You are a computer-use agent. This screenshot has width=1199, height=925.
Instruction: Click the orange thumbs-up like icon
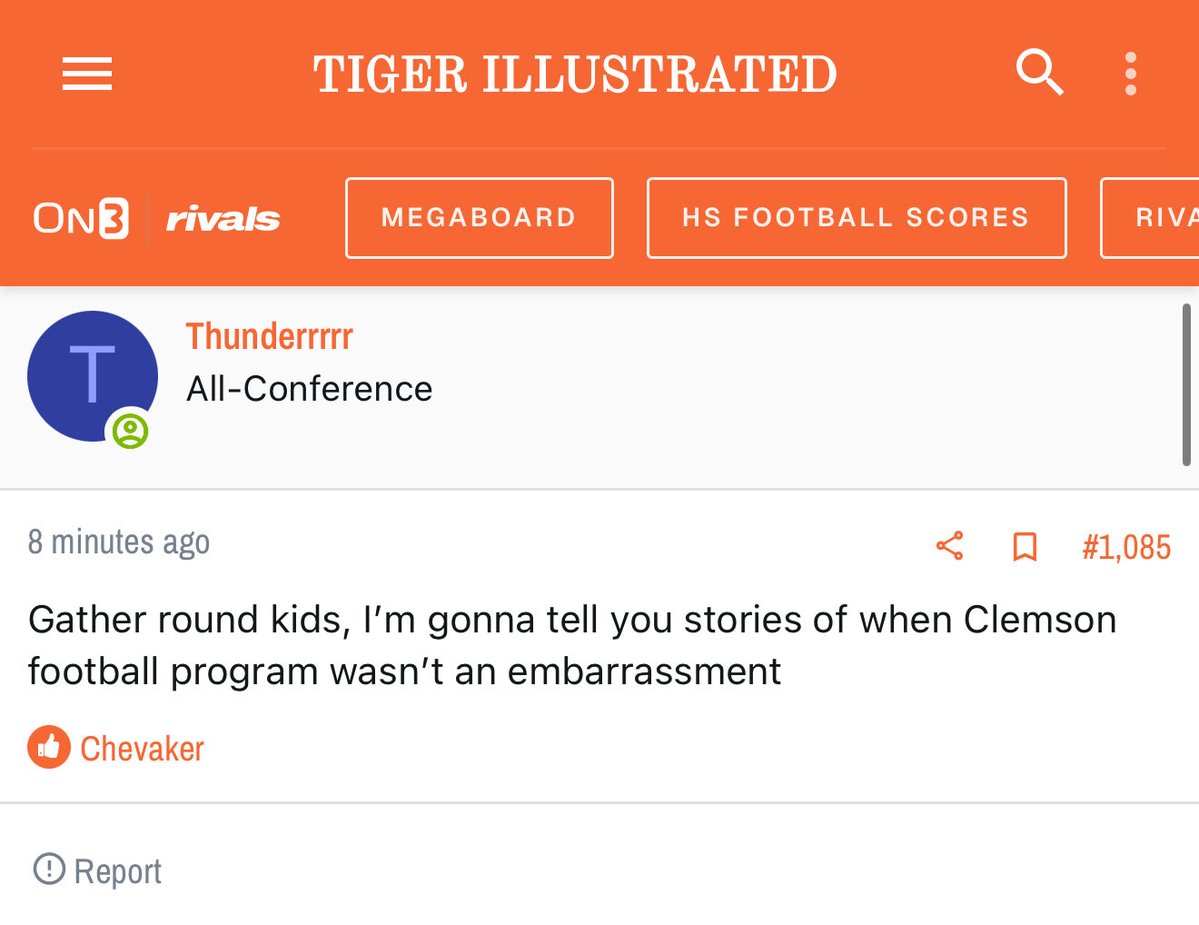[x=48, y=748]
